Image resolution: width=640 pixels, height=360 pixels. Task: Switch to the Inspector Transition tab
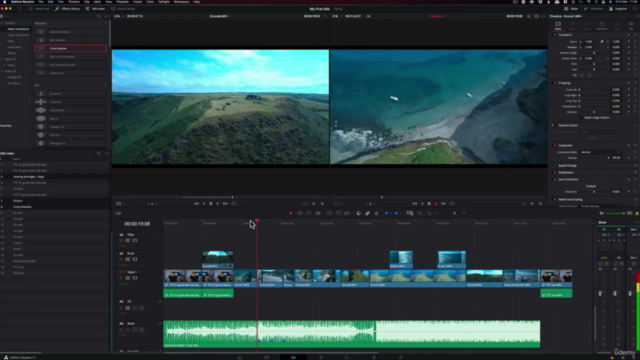click(x=602, y=26)
